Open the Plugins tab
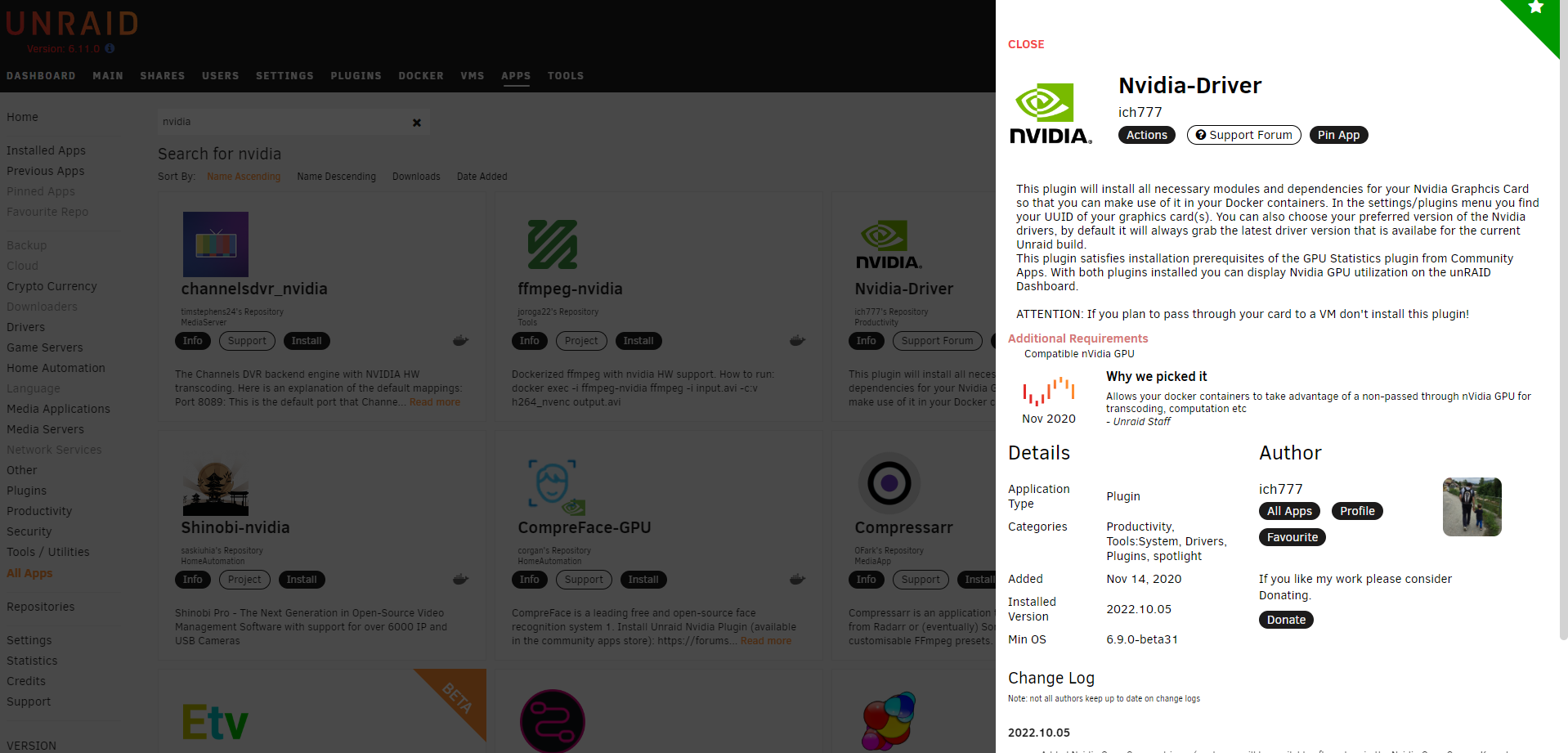Screen dimensions: 1568x753 point(356,76)
